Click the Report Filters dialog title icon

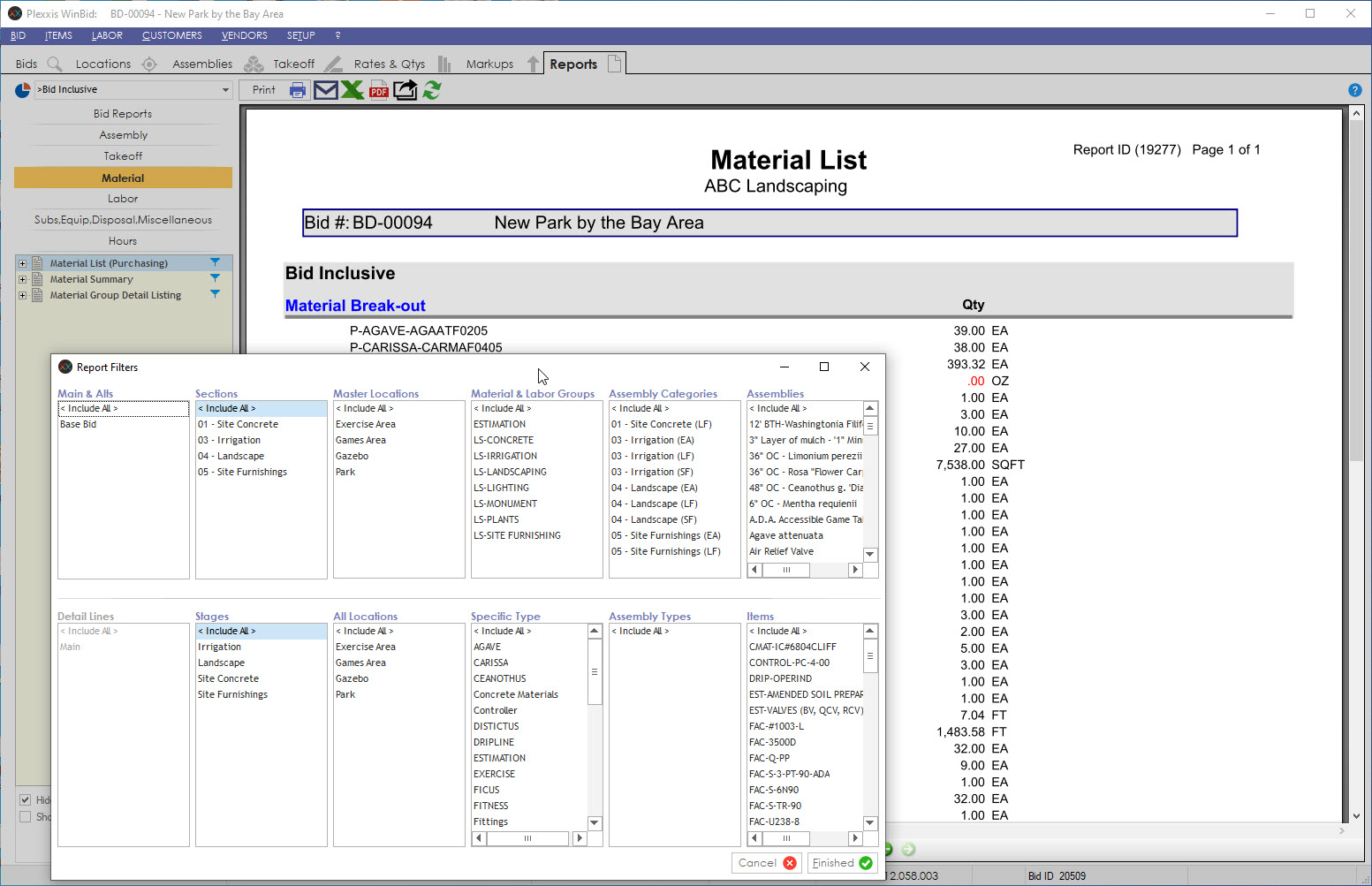(x=65, y=367)
